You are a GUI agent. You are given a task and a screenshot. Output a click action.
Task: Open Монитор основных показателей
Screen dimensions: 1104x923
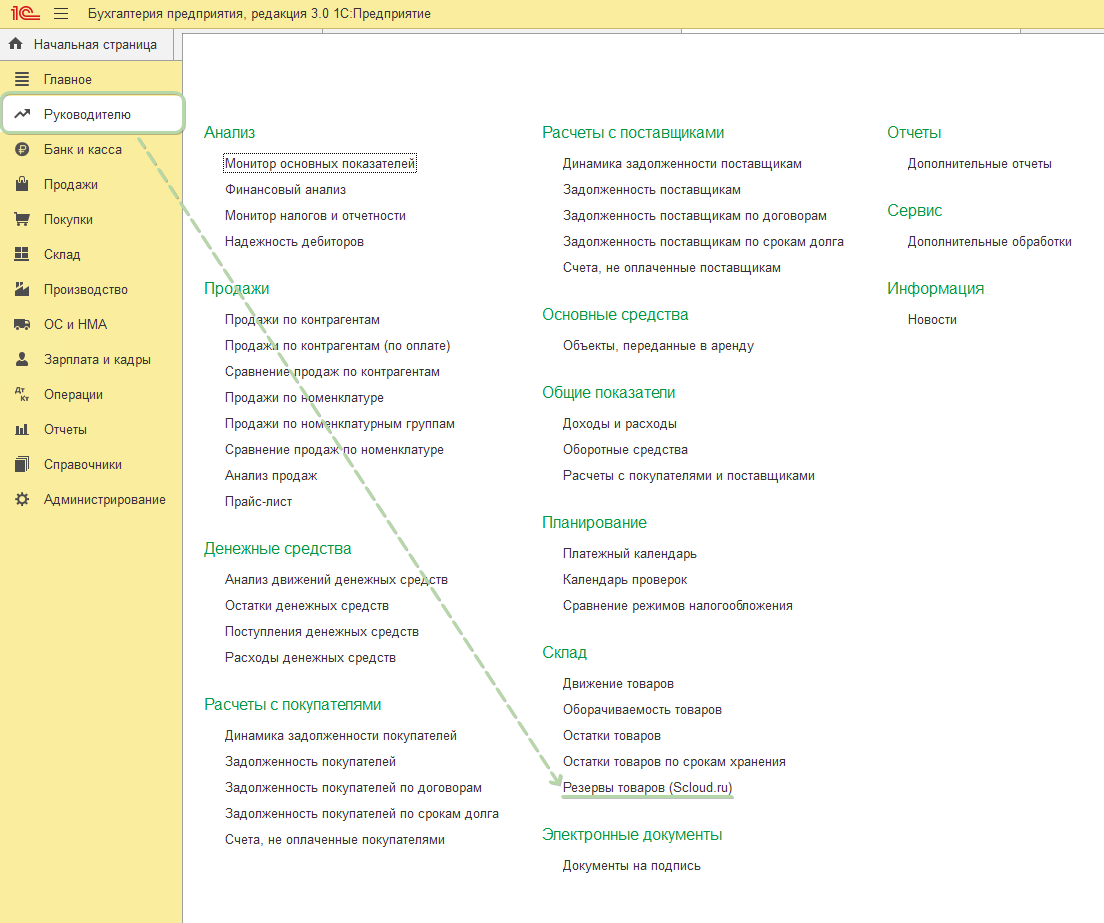point(320,163)
